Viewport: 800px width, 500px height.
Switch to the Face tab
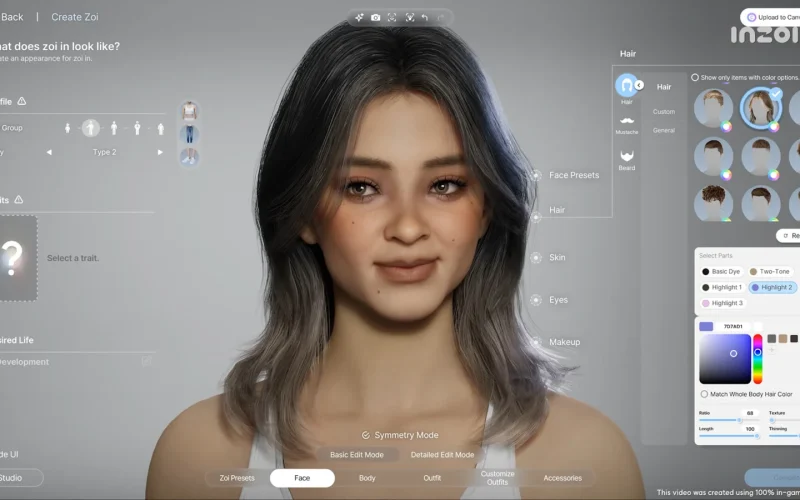pyautogui.click(x=302, y=478)
